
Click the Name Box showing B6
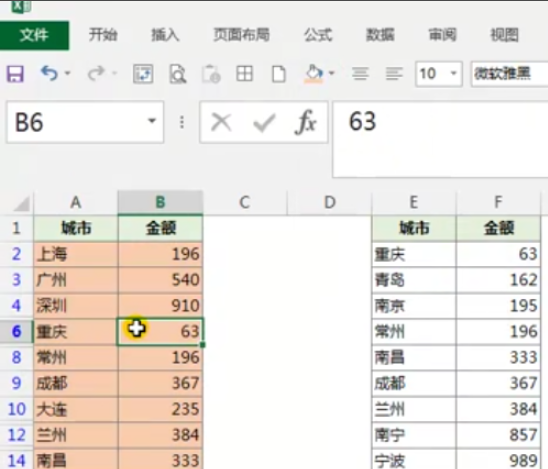pyautogui.click(x=85, y=122)
